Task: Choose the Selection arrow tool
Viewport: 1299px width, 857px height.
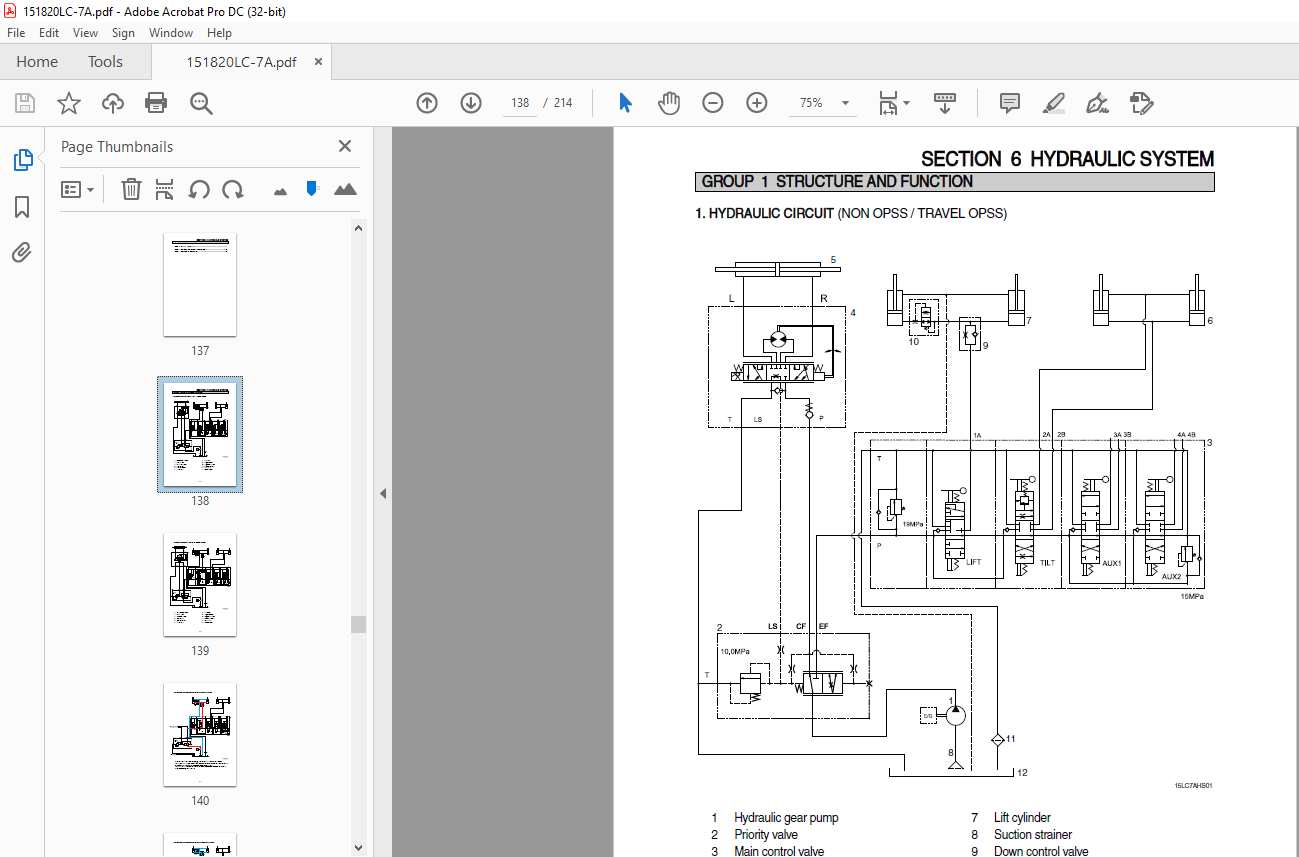Action: coord(625,103)
